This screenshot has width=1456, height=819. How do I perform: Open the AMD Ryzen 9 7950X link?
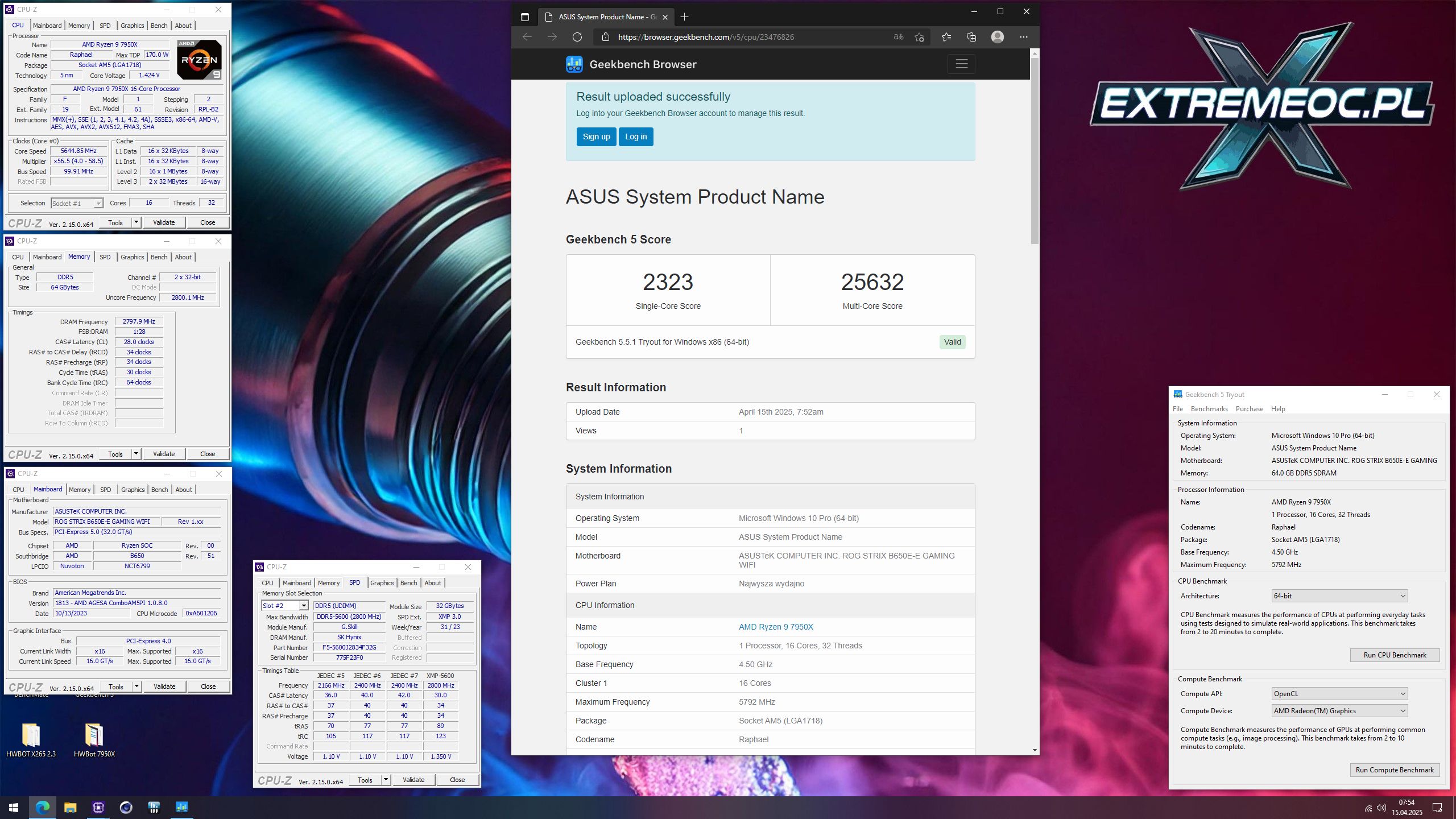(776, 627)
